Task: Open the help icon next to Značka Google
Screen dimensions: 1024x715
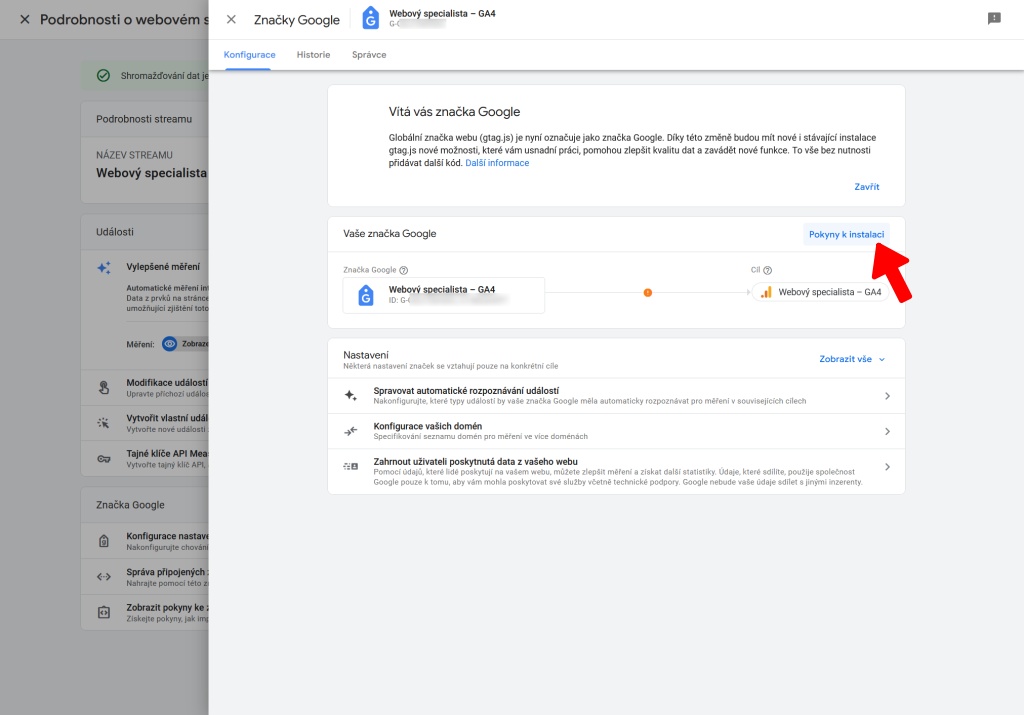Action: pyautogui.click(x=403, y=269)
